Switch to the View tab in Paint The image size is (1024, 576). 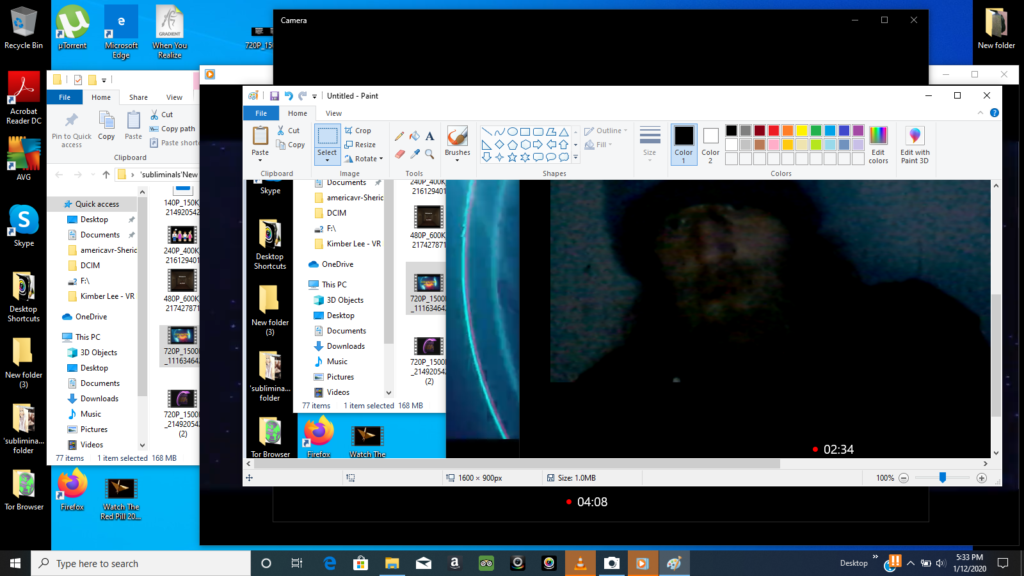334,113
